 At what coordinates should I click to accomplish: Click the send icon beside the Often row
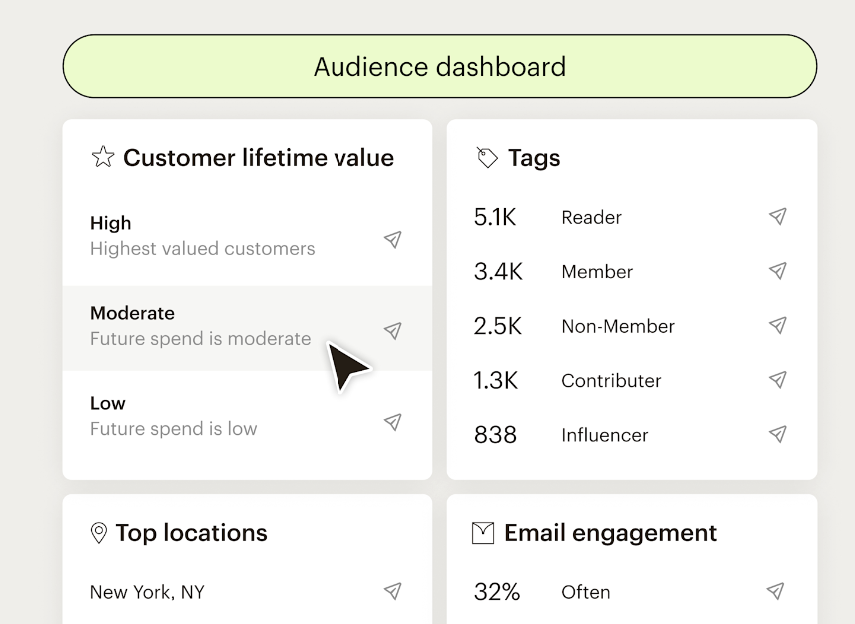tap(777, 591)
